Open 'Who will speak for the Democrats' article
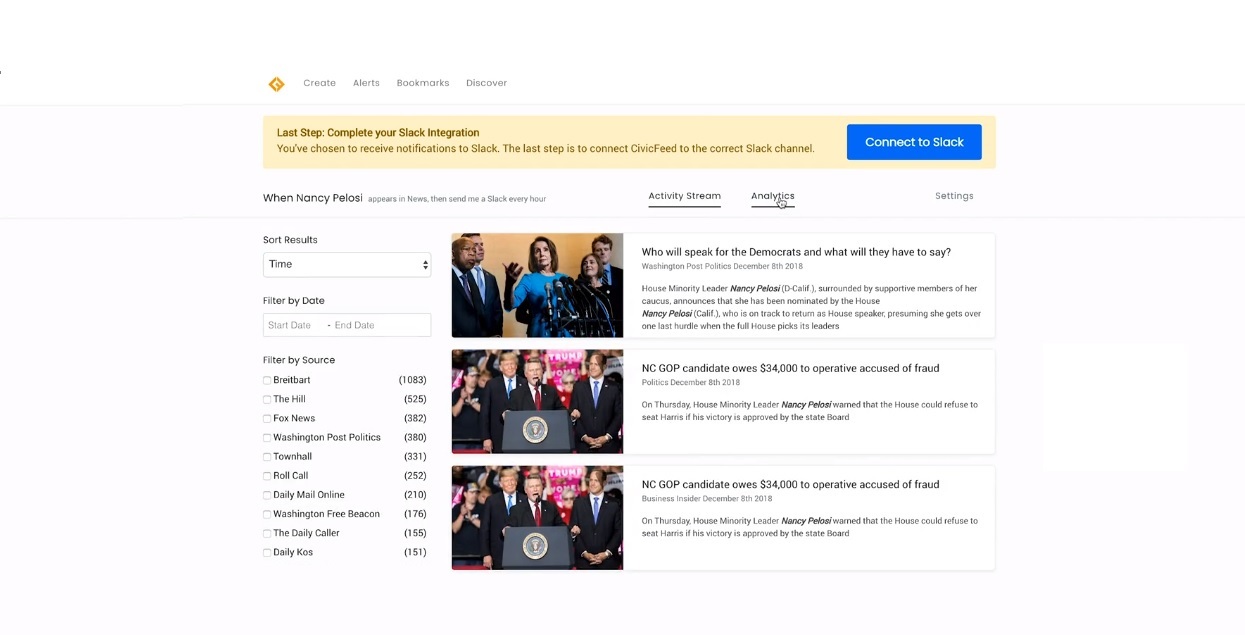1245x635 pixels. [795, 252]
